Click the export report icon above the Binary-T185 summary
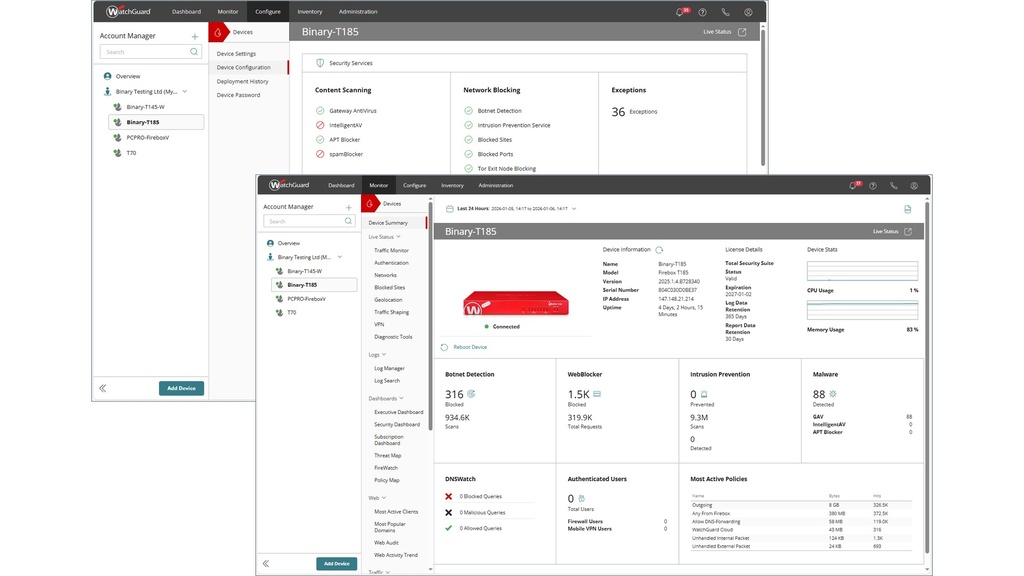Screen dimensions: 1024x576 [907, 209]
